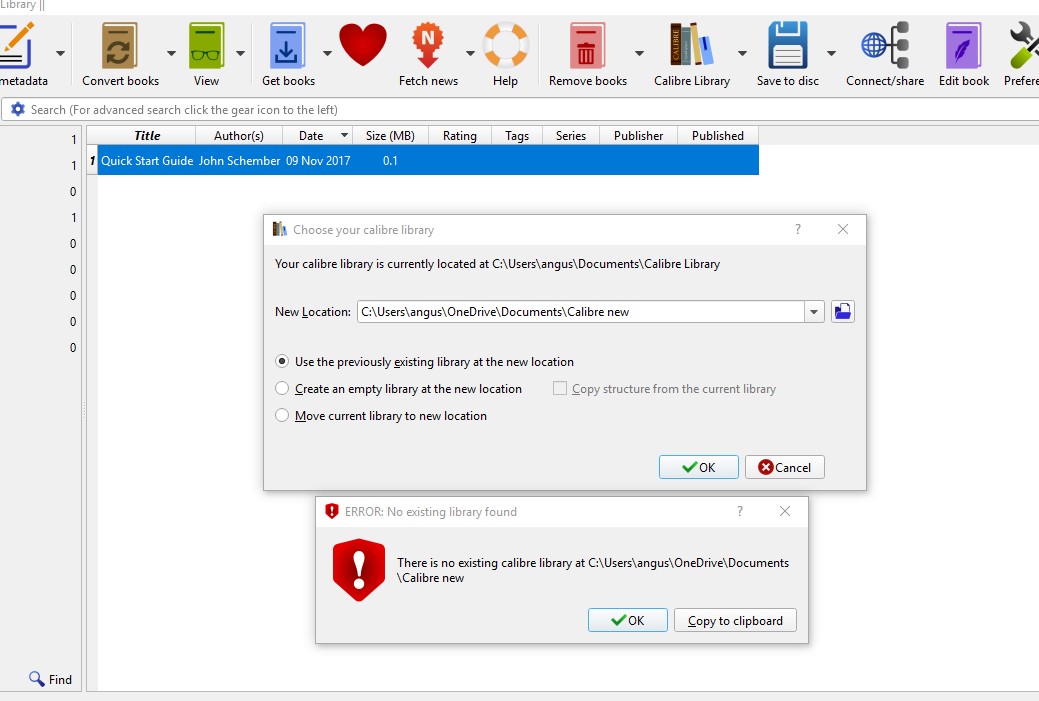The height and width of the screenshot is (701, 1039).
Task: Sort by the Rating column header
Action: click(460, 135)
